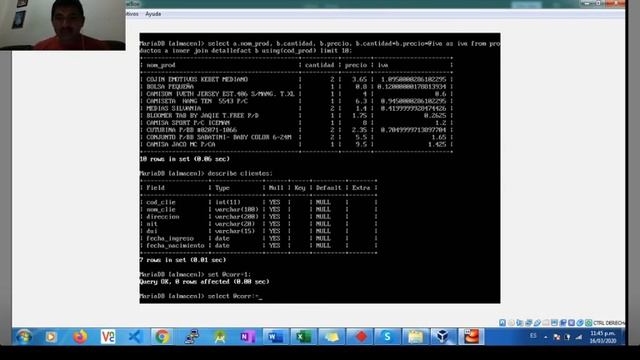The image size is (640, 360).
Task: Launch Windows Media Player from taskbar
Action: [x=51, y=337]
